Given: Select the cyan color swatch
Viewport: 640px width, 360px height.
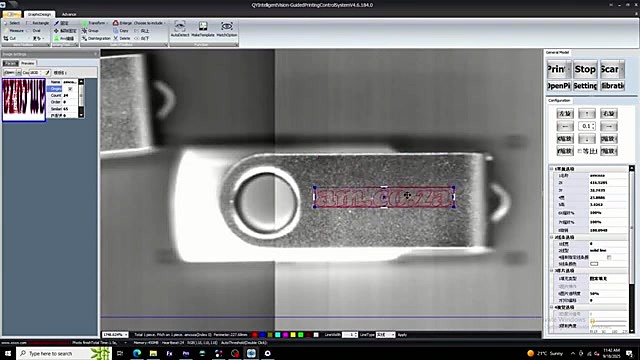Looking at the screenshot, I should (x=278, y=335).
